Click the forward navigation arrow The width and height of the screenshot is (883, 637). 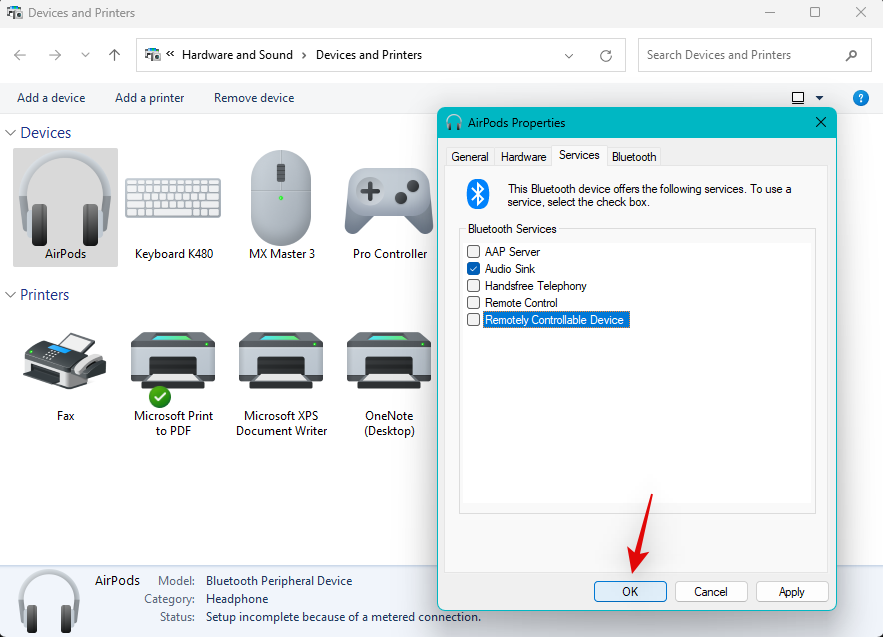tap(55, 55)
